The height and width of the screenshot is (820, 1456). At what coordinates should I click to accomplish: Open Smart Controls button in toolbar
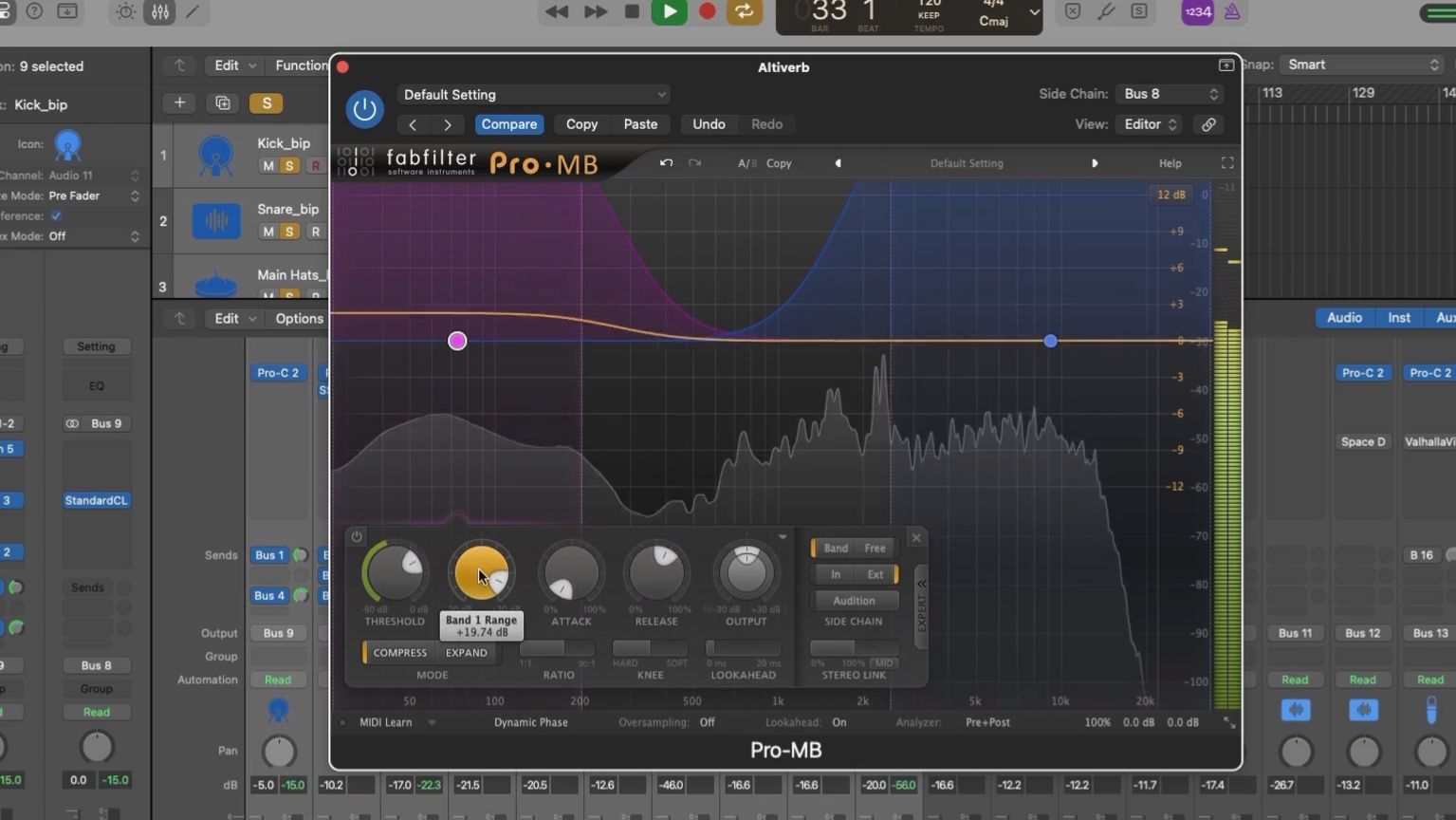point(125,11)
